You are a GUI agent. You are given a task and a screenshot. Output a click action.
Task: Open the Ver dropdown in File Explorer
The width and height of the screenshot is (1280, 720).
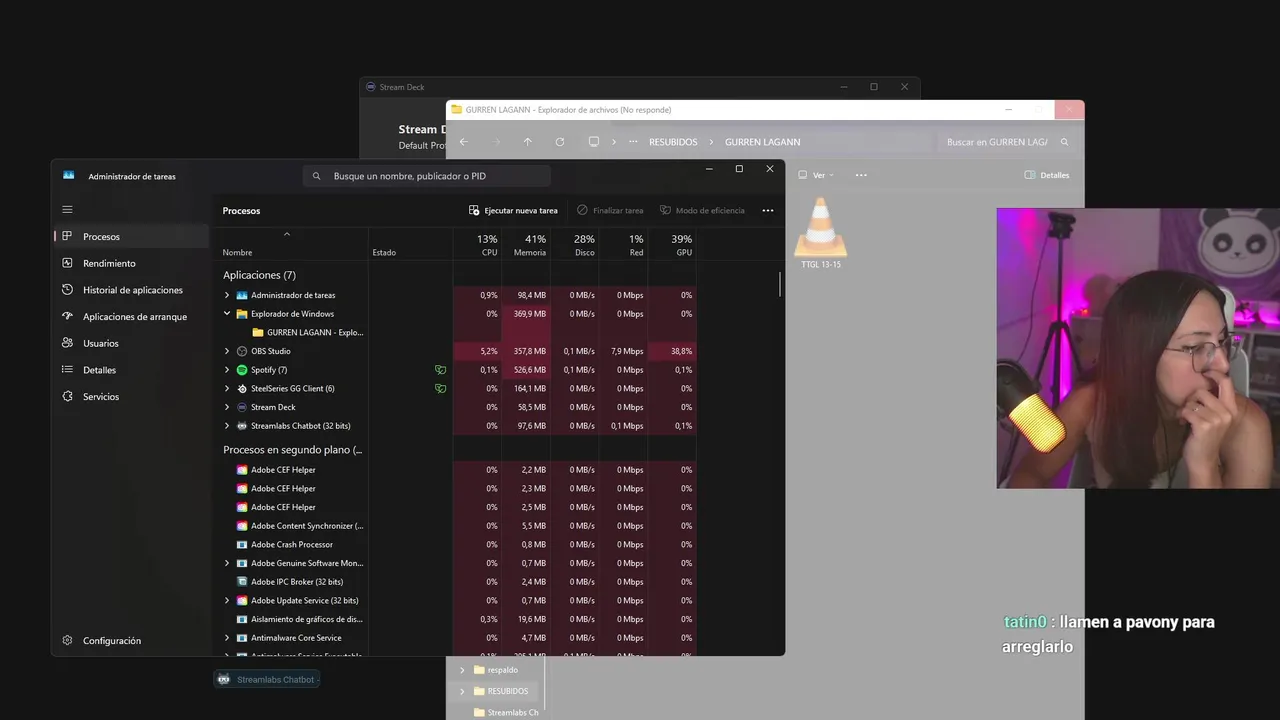tap(816, 175)
